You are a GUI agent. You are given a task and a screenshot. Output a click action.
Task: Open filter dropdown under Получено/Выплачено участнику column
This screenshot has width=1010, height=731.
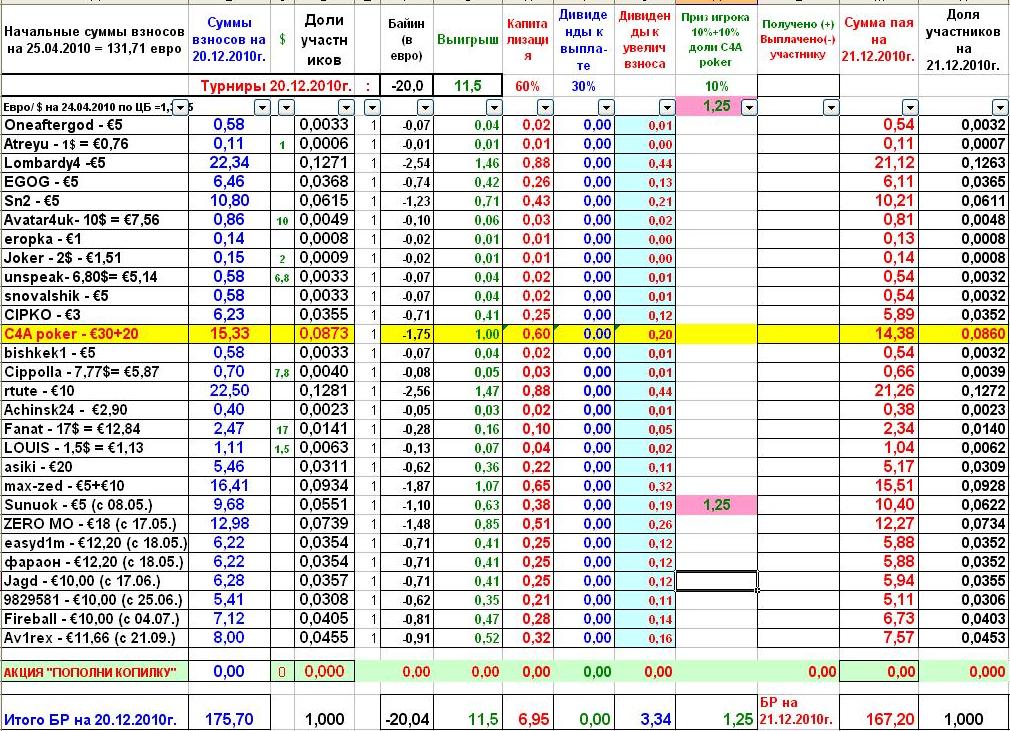(x=832, y=108)
